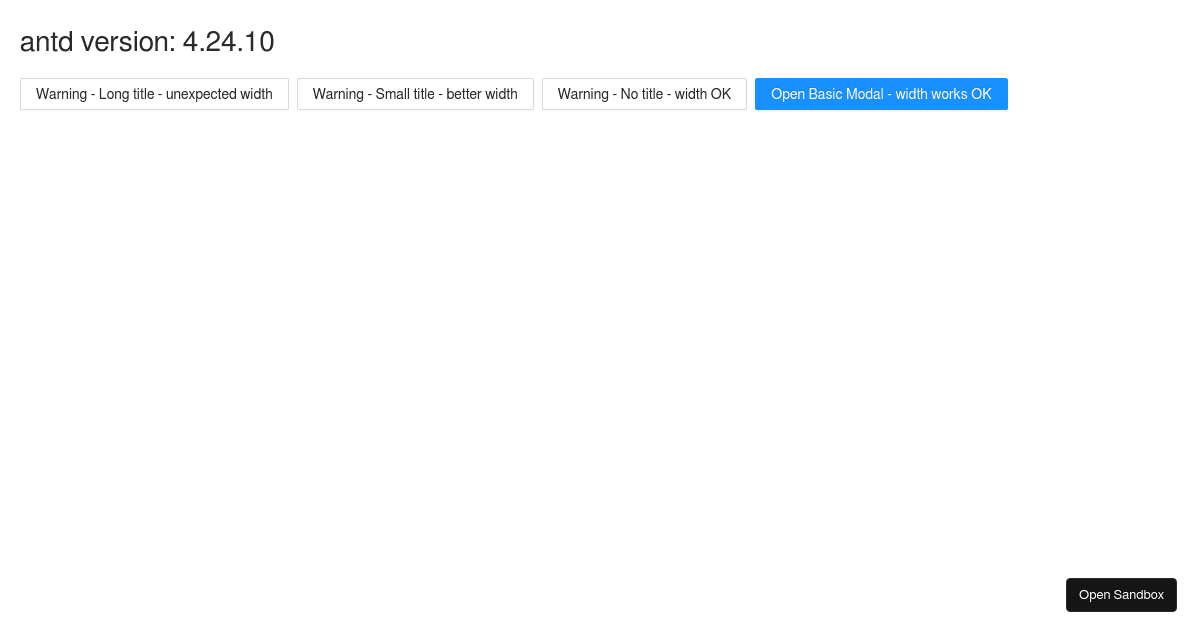Trigger the warning with better width
Screen dimensions: 1200x630
pos(415,94)
